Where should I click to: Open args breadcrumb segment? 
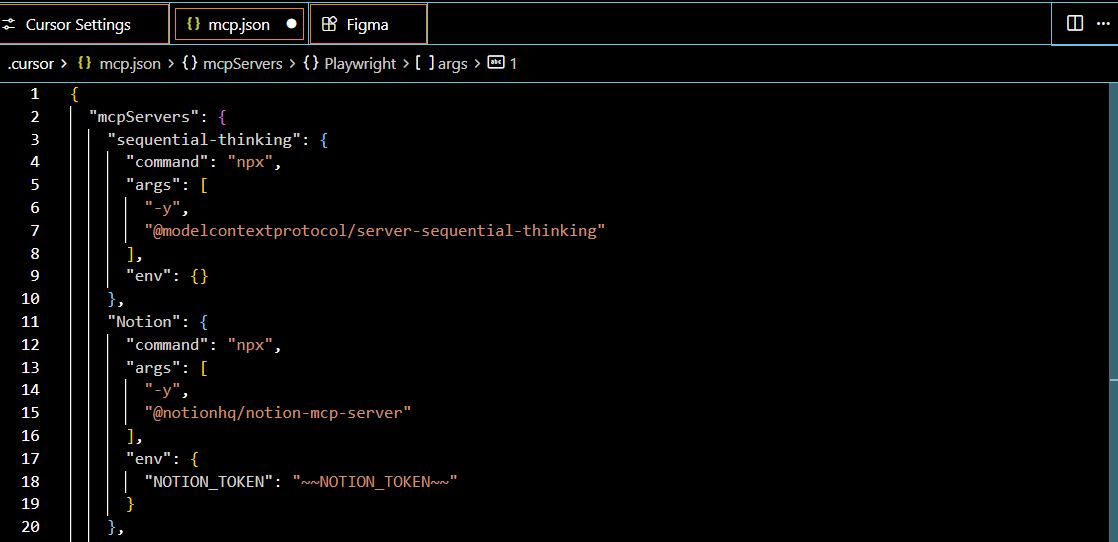(x=453, y=63)
